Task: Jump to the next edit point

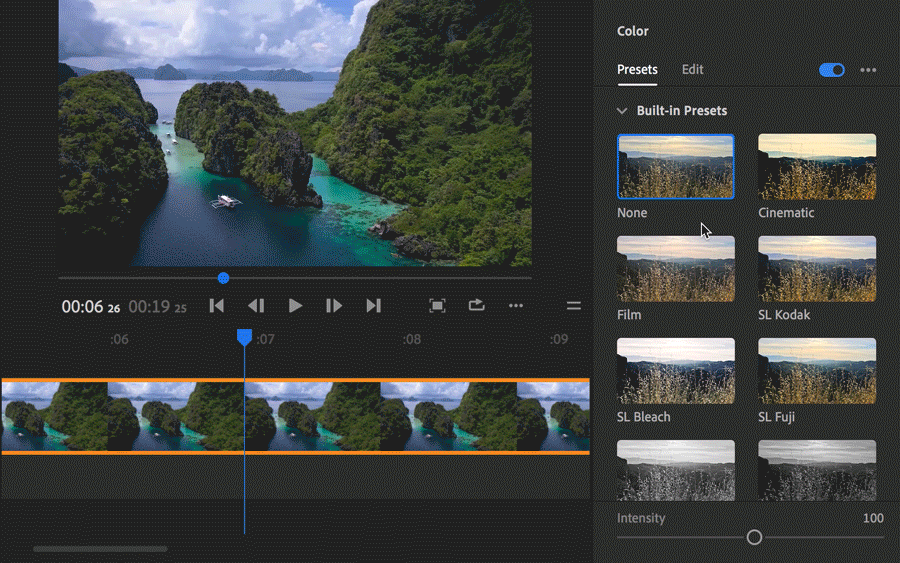Action: coord(373,306)
